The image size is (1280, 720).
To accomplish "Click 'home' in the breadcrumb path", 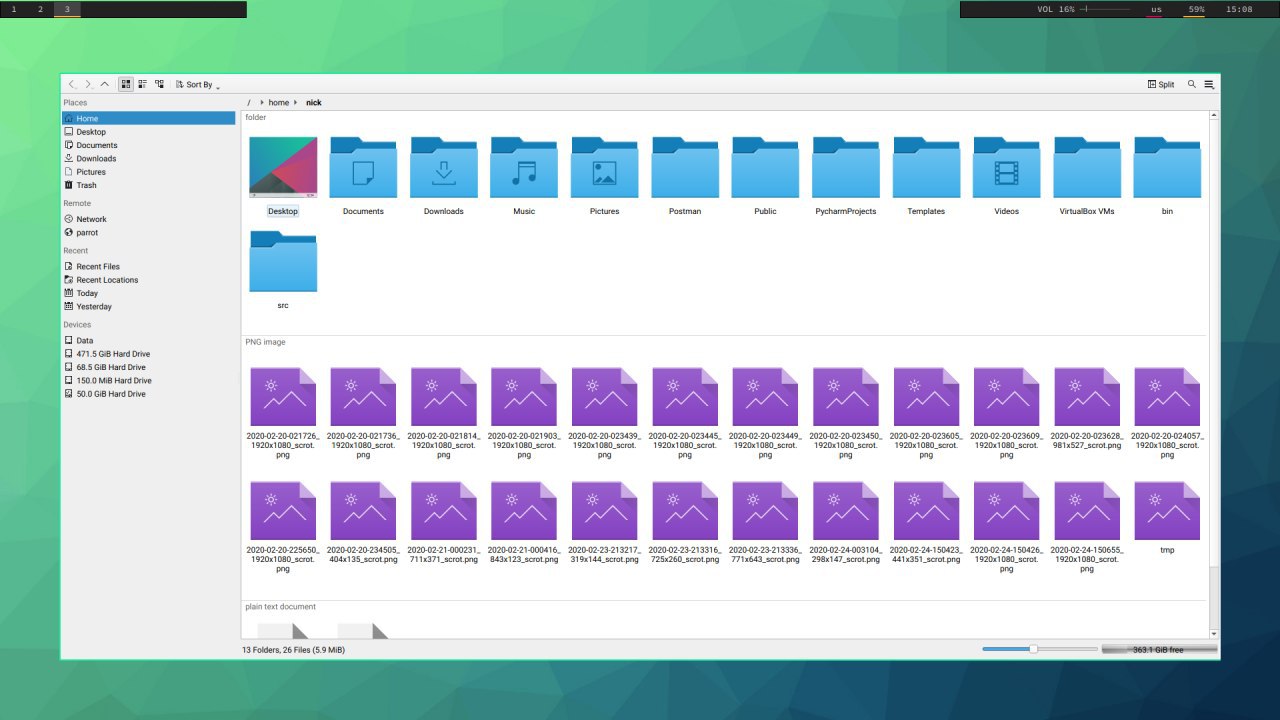I will tap(279, 103).
